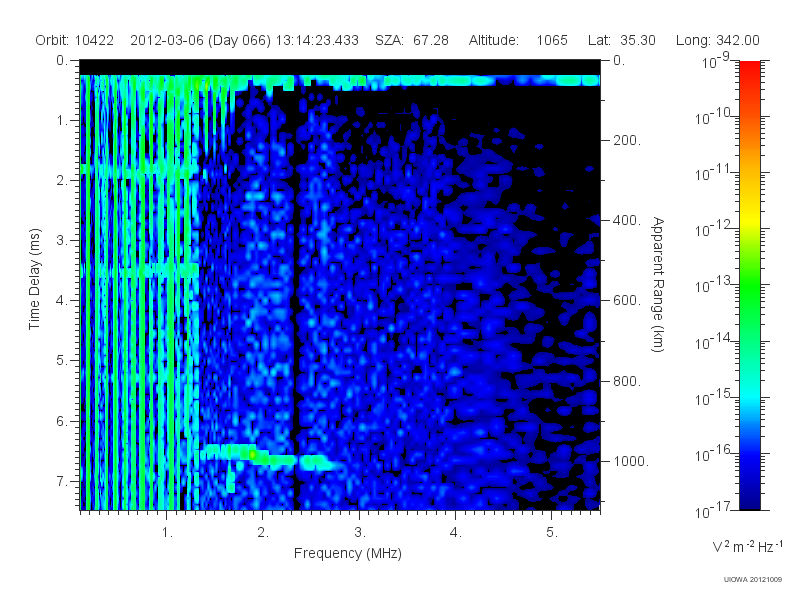Click the 600. apparent range tick label
This screenshot has width=800, height=600.
pyautogui.click(x=627, y=301)
